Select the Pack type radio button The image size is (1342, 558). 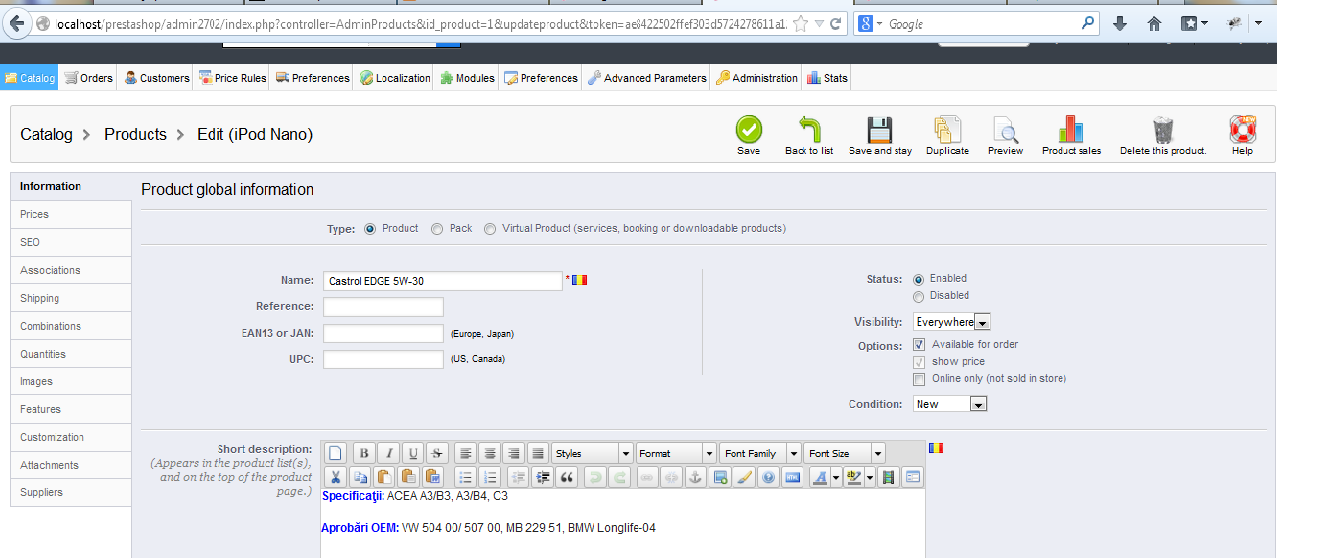(437, 229)
